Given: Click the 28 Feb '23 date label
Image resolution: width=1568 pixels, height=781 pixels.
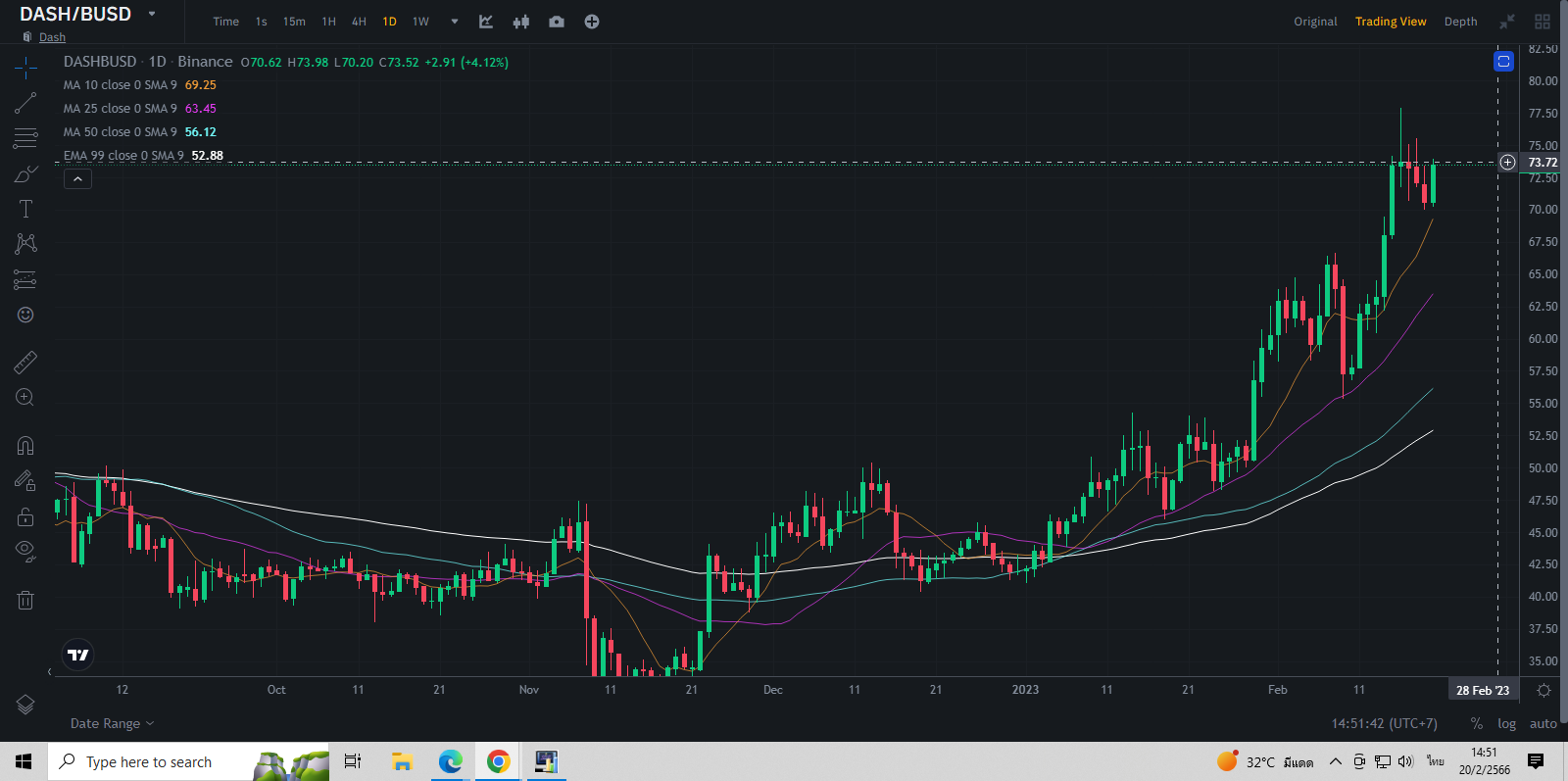Looking at the screenshot, I should pyautogui.click(x=1483, y=690).
